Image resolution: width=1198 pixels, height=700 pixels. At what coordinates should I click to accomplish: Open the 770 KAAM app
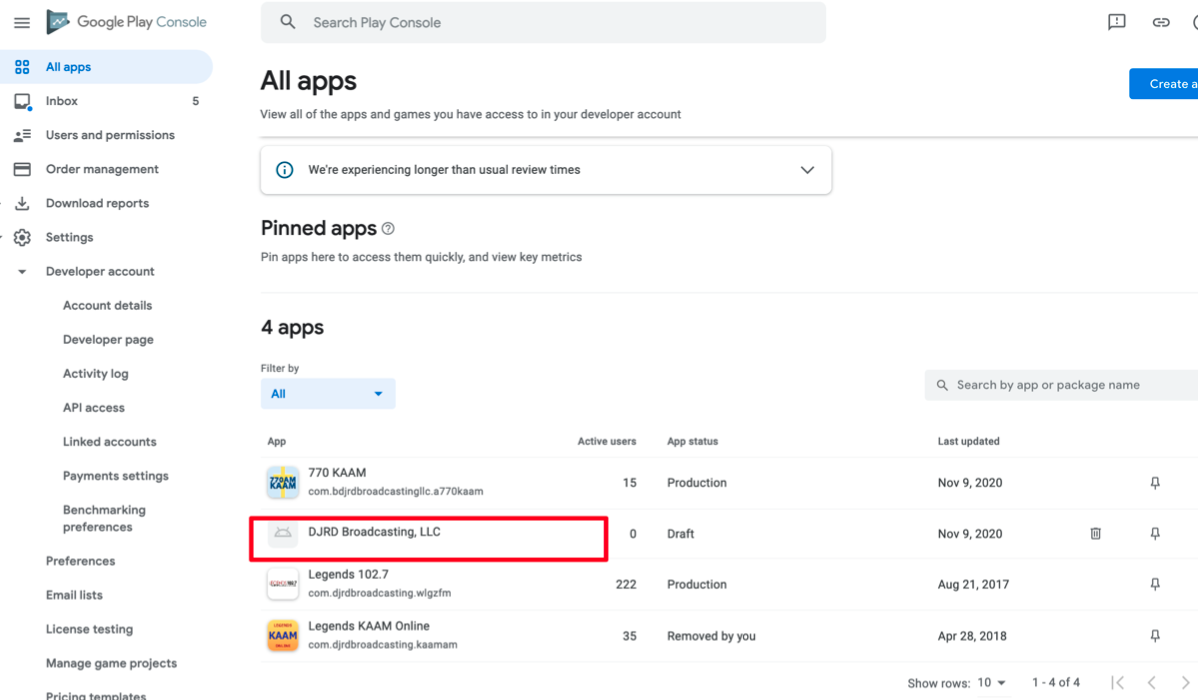(337, 473)
